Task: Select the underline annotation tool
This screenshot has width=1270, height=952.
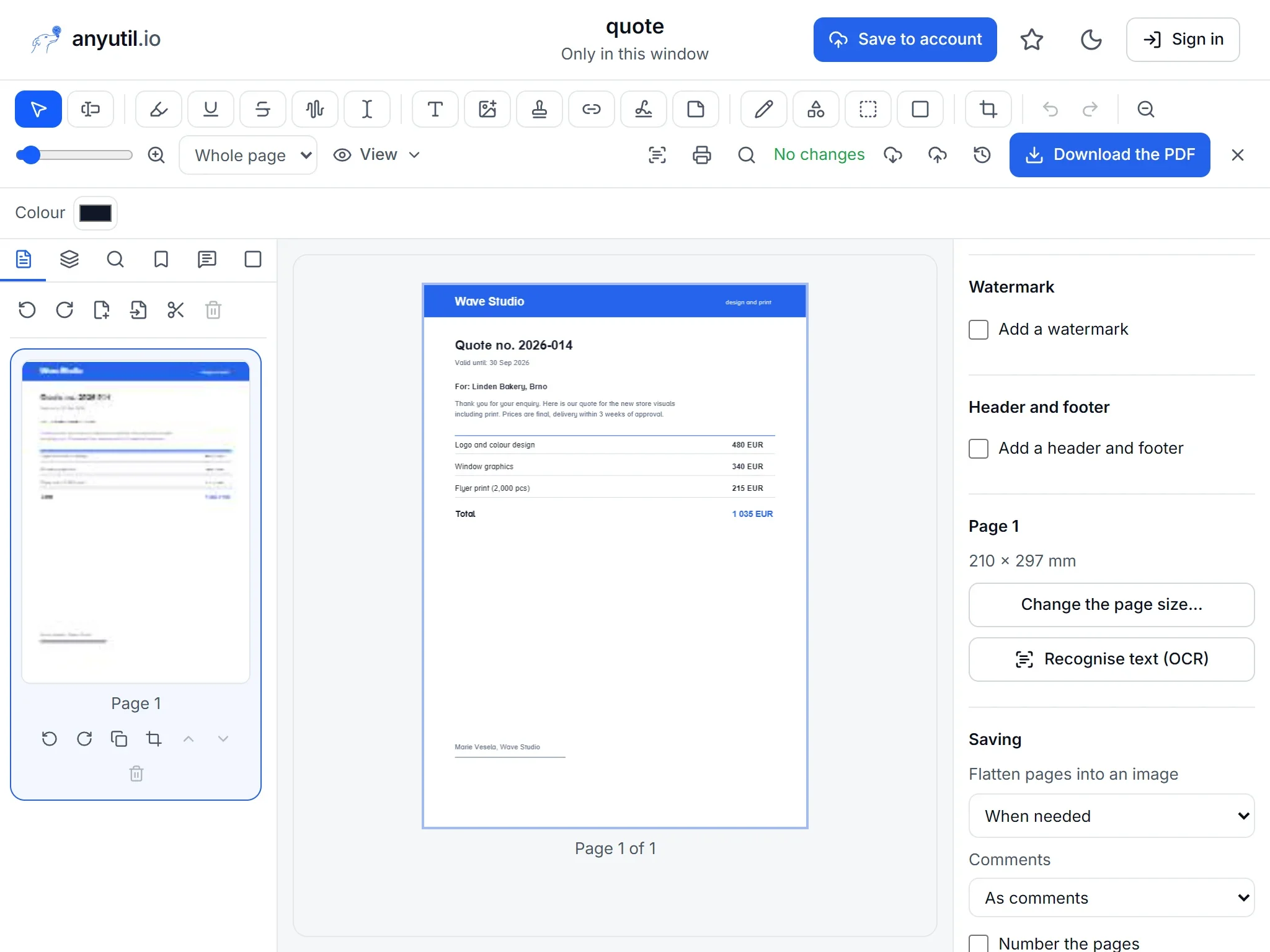Action: [x=211, y=110]
